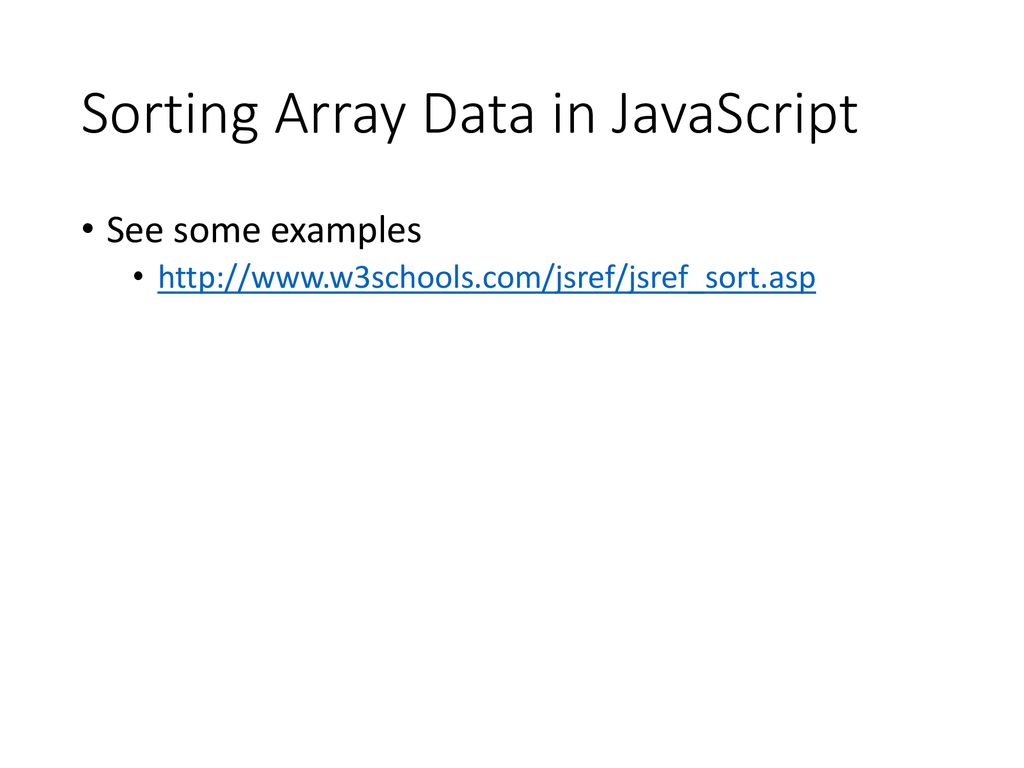
Task: Click the word 'JavaScript' in the title
Action: point(735,116)
